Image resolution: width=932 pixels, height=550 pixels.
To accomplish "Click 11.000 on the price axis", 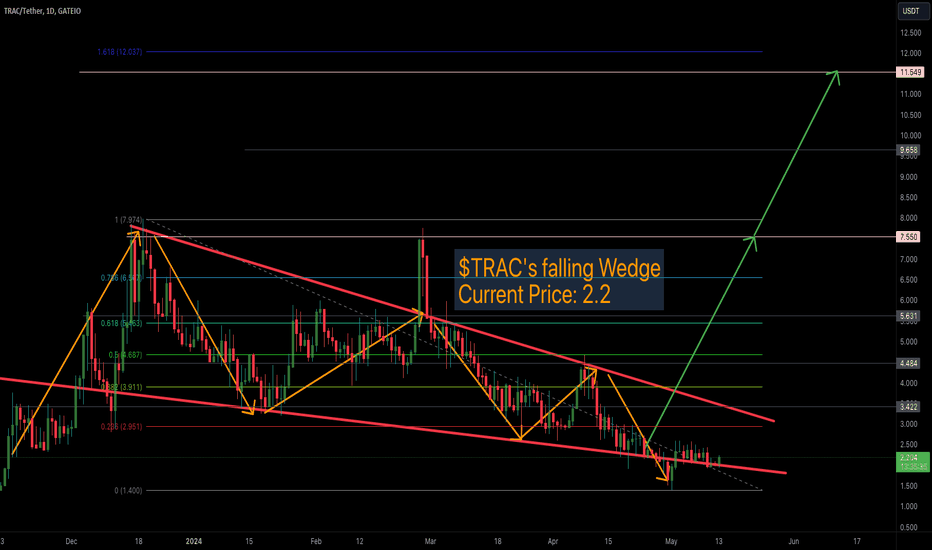I will click(x=911, y=94).
